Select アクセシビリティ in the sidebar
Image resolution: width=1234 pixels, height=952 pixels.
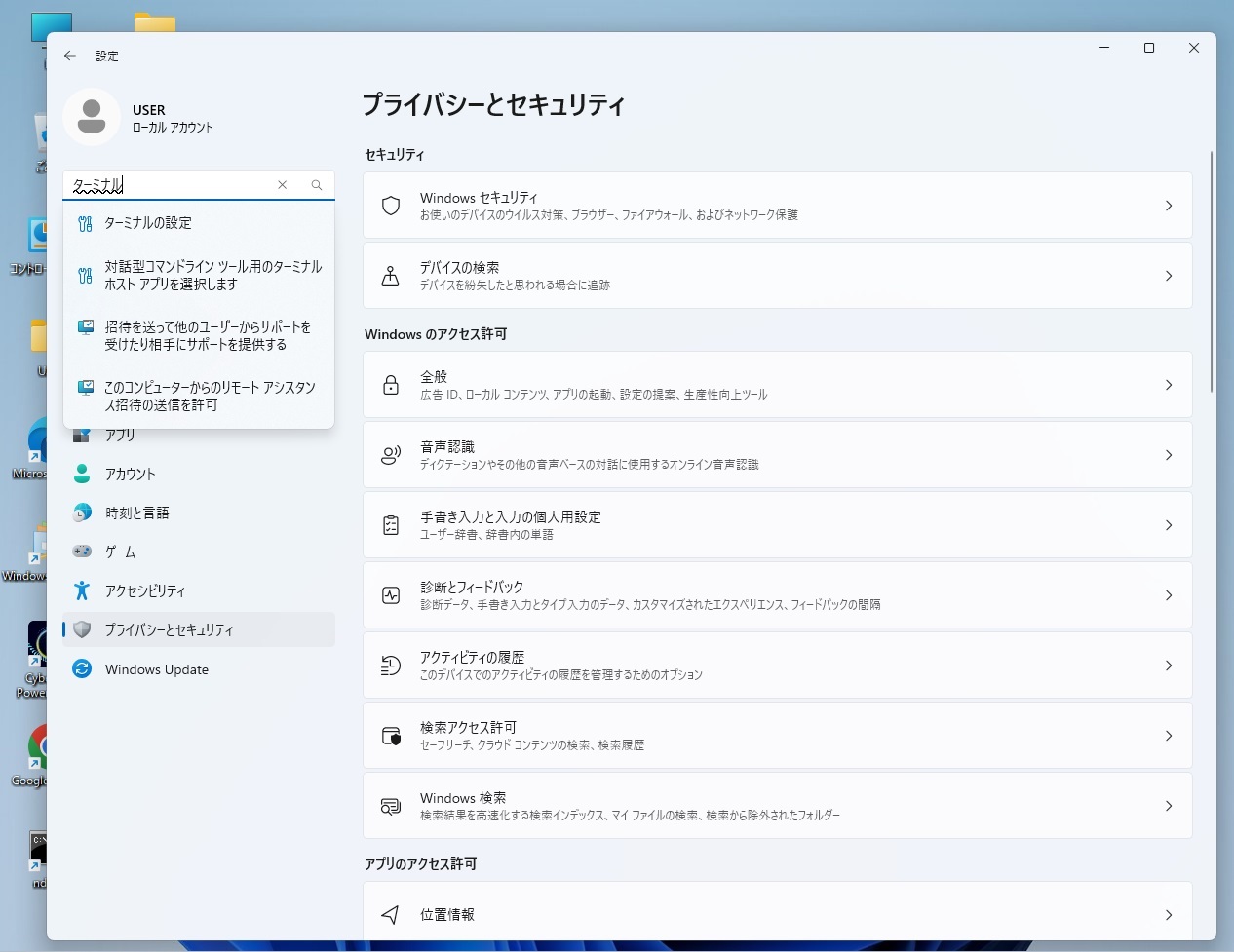coord(199,590)
